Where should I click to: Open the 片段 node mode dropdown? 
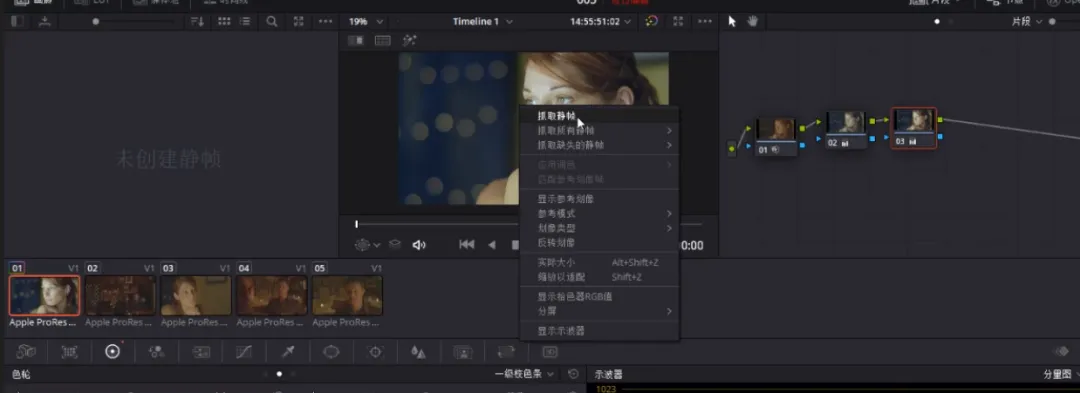(x=1026, y=21)
